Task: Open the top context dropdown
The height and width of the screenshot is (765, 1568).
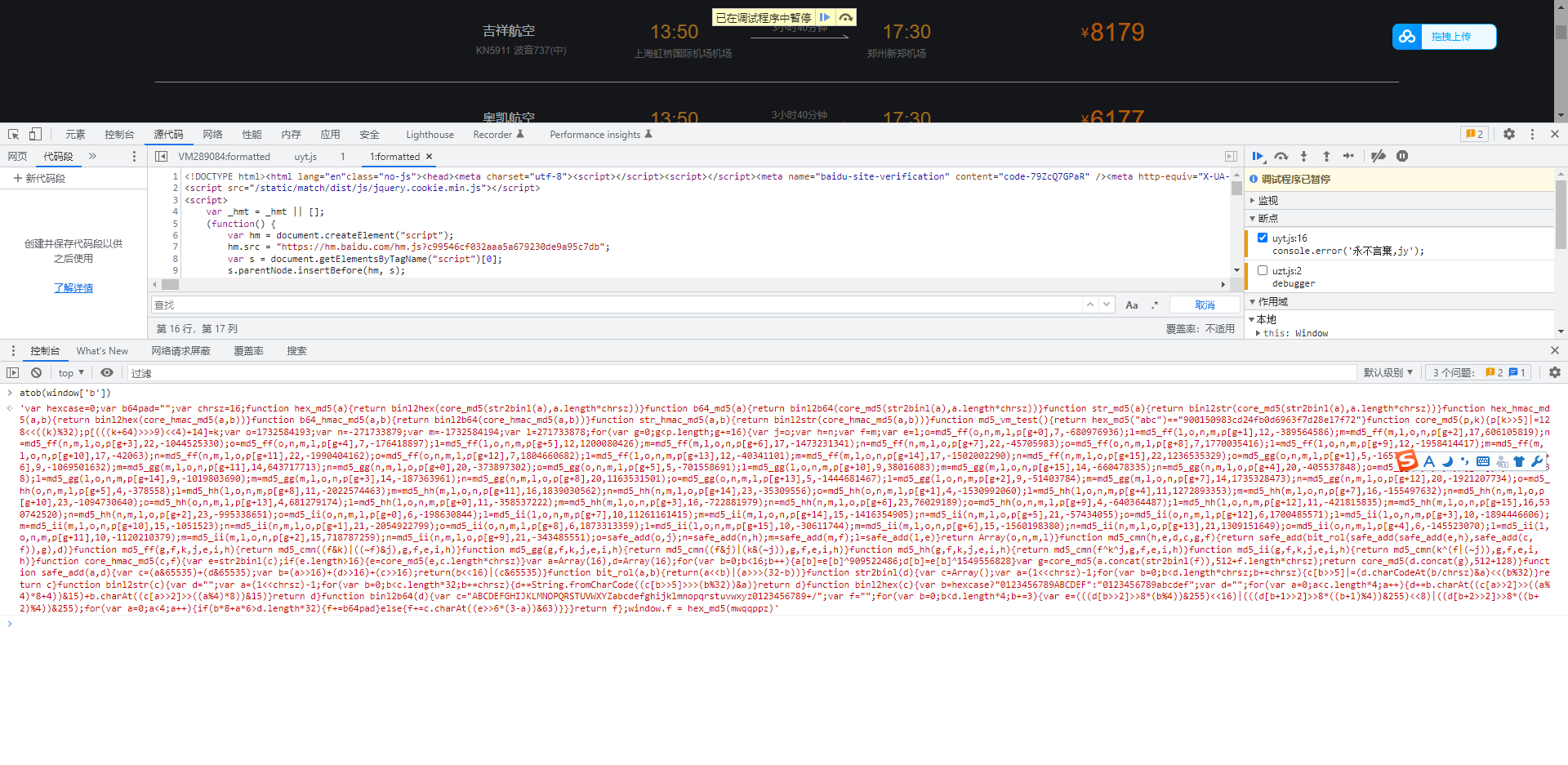Action: (72, 372)
